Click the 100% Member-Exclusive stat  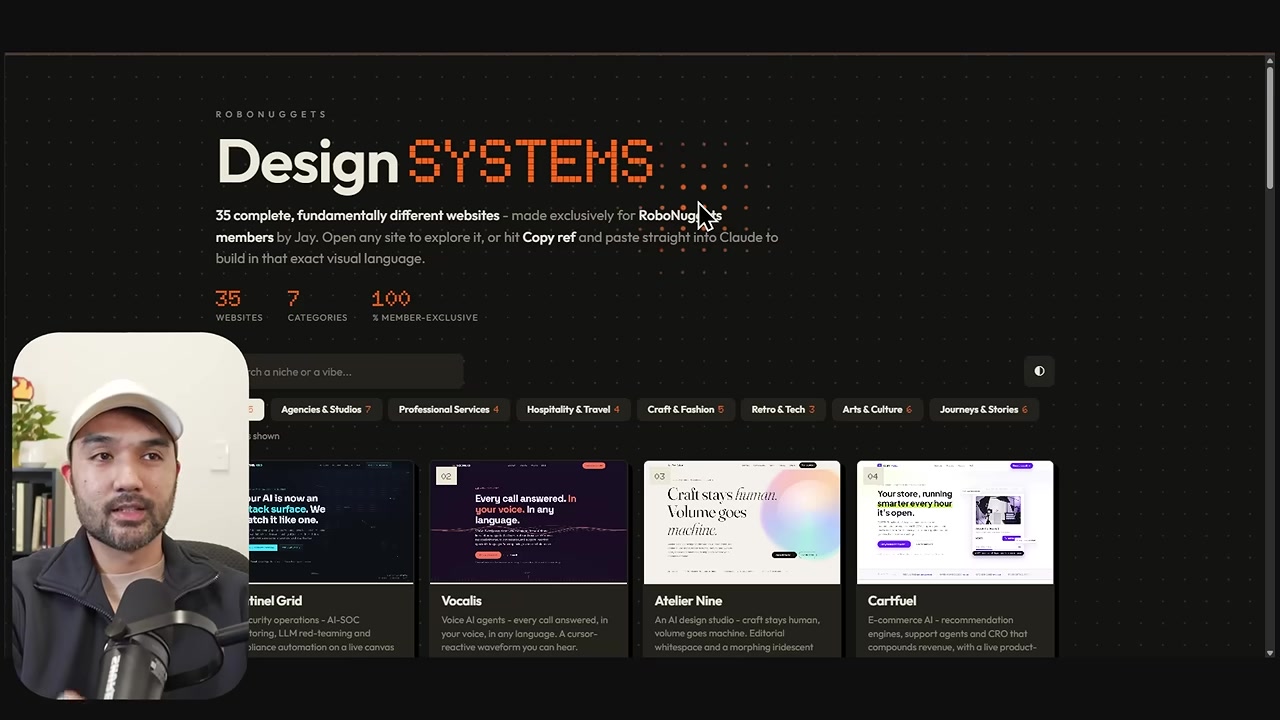[x=425, y=305]
